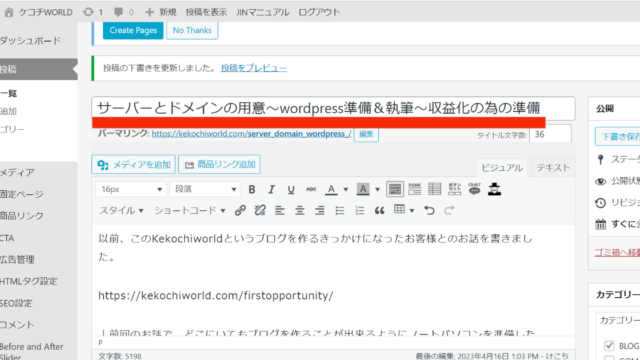Insert a ranking block via RANK icon

414,189
